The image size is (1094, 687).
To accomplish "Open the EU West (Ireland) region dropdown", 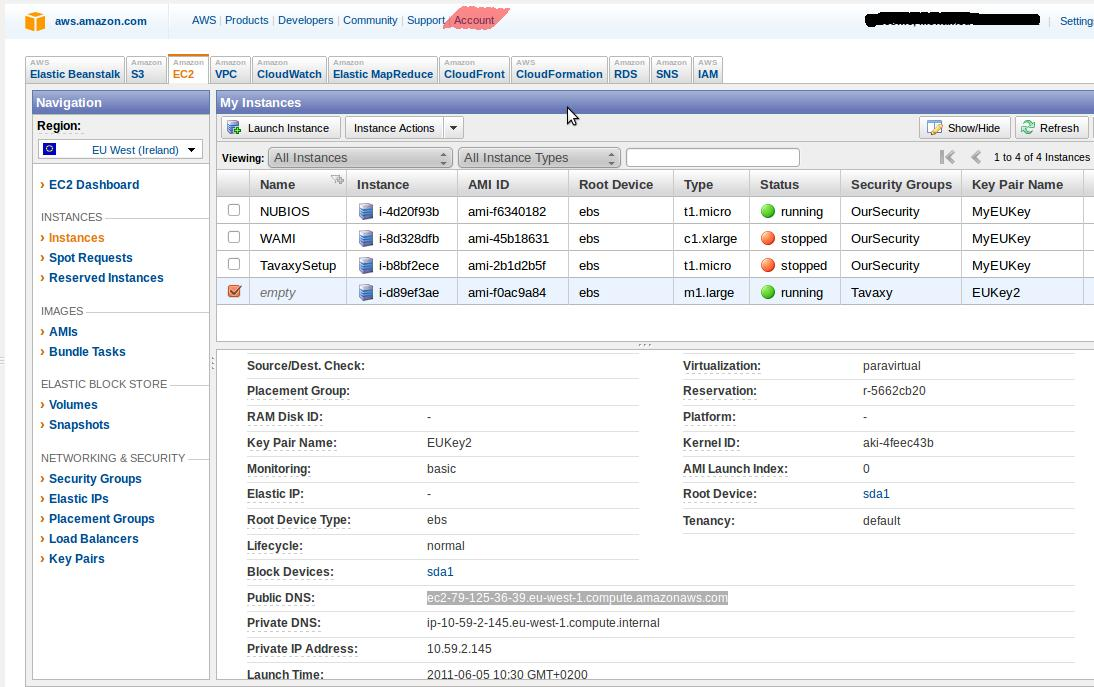I will [121, 149].
